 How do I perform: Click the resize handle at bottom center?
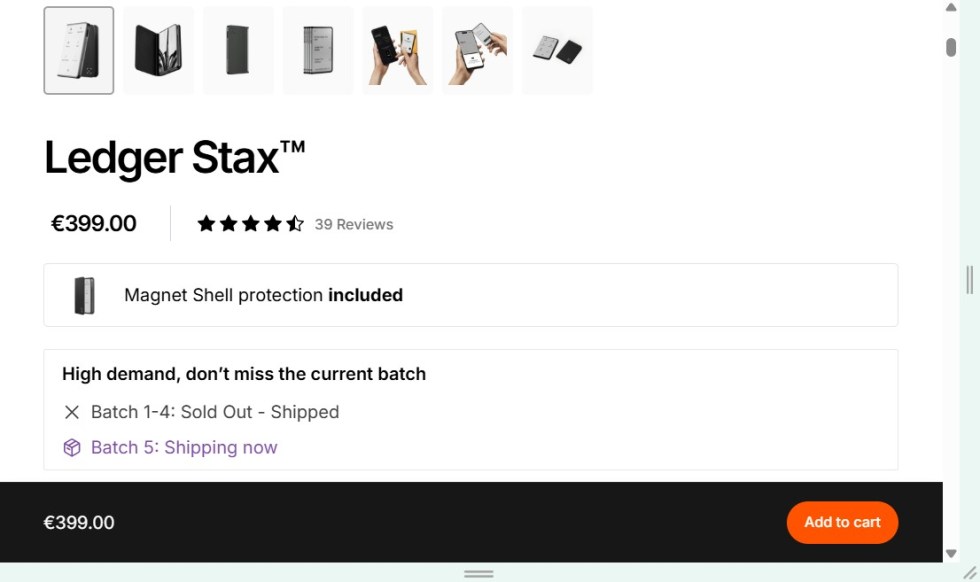[x=479, y=573]
